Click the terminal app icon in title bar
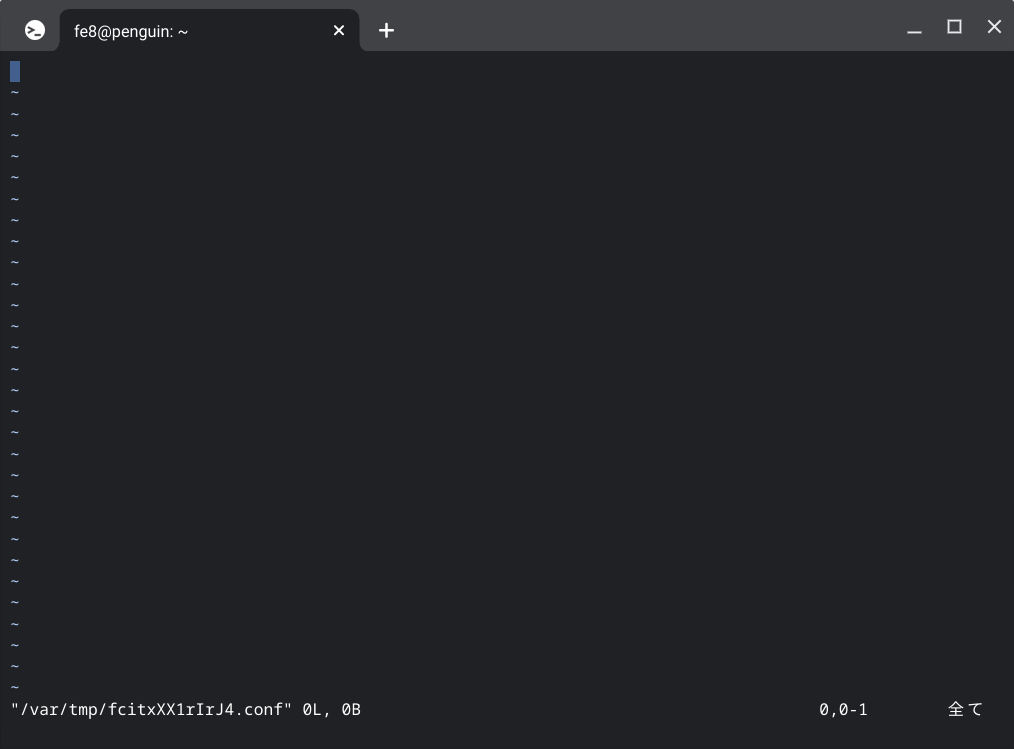Viewport: 1014px width, 749px height. [x=35, y=30]
